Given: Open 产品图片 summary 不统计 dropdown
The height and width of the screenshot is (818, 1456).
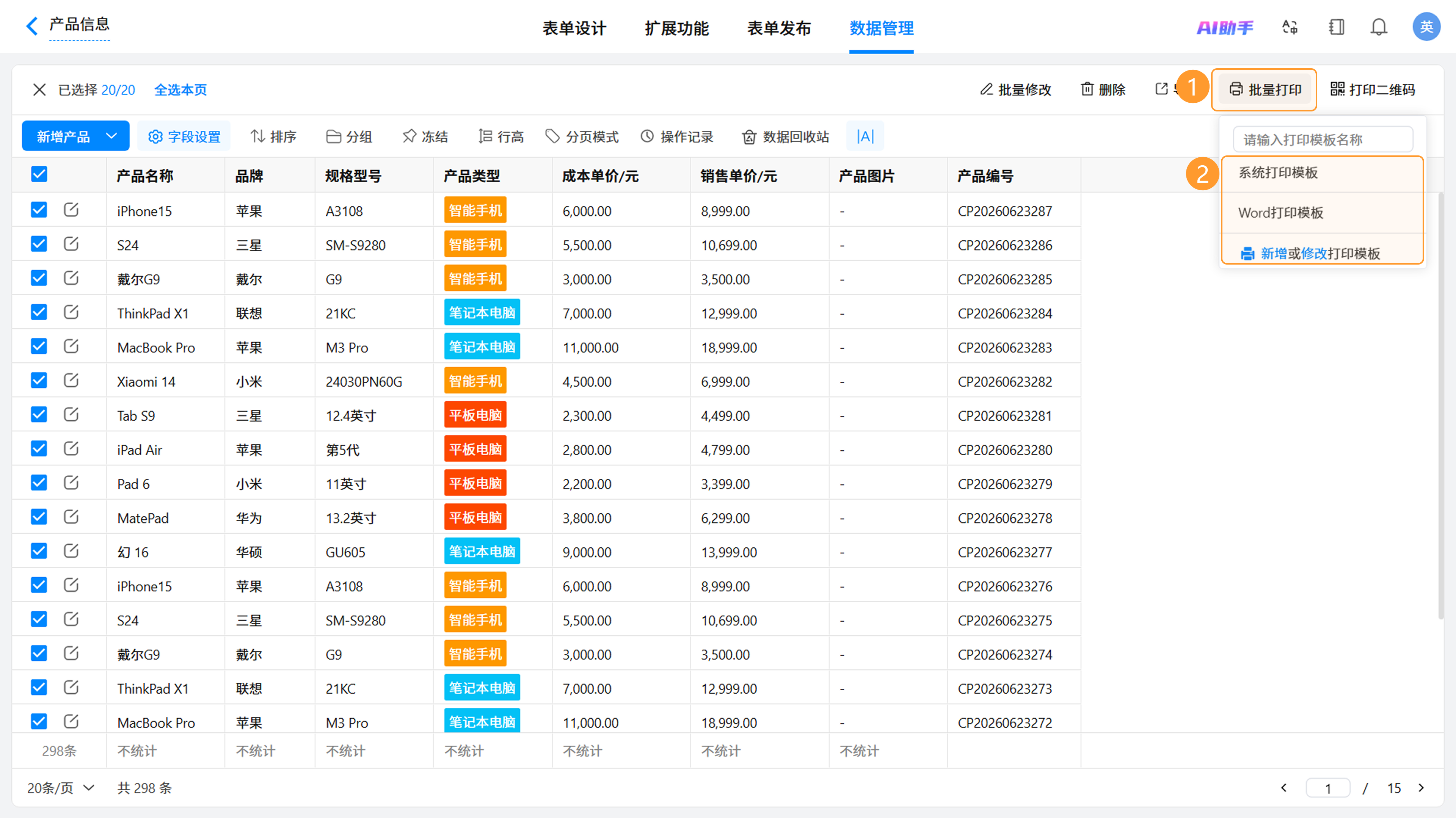Looking at the screenshot, I should click(x=860, y=751).
